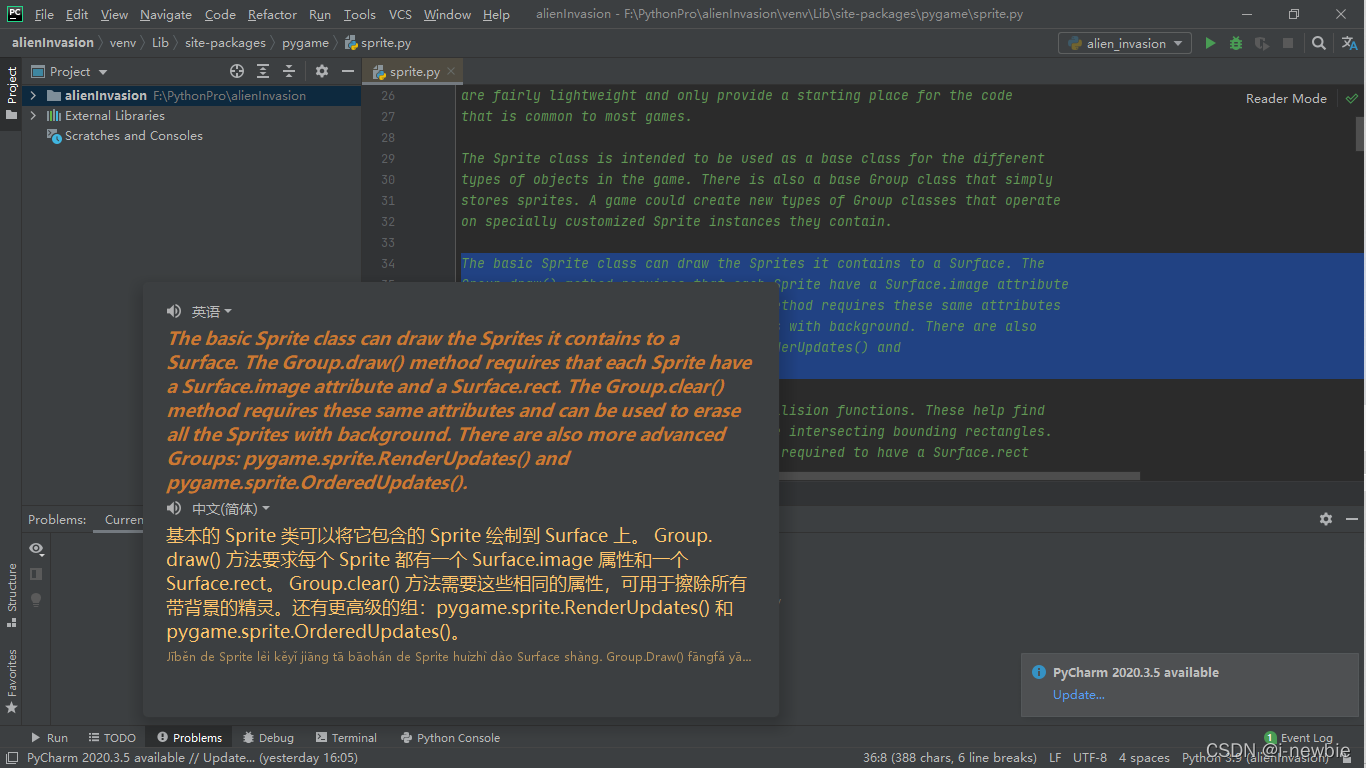Screen dimensions: 1366x768
Task: Expand External Libraries tree node
Action: pyautogui.click(x=33, y=116)
